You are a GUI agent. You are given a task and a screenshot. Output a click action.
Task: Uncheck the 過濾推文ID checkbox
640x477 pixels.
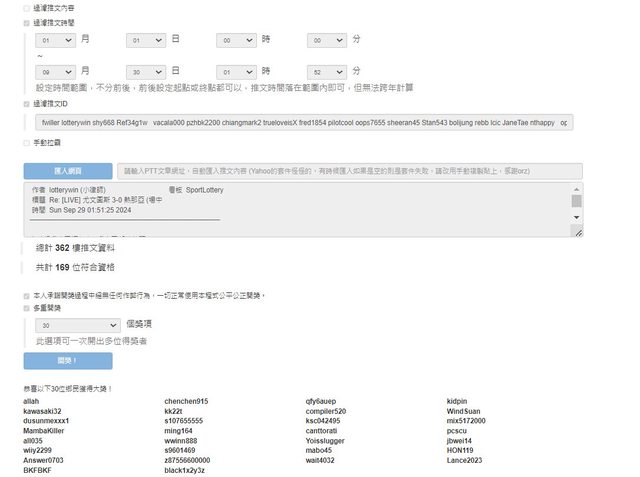(26, 103)
